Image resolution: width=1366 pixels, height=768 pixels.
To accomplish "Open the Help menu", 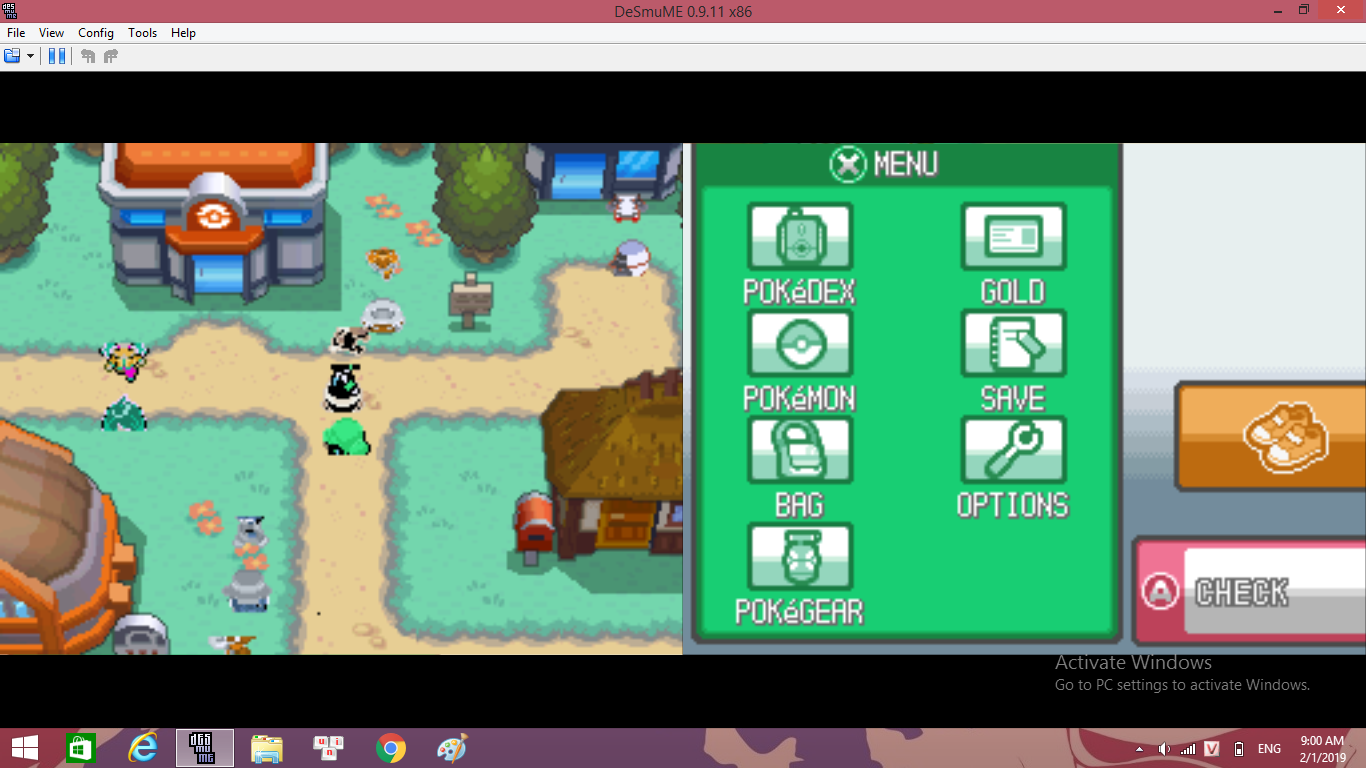I will pos(183,33).
